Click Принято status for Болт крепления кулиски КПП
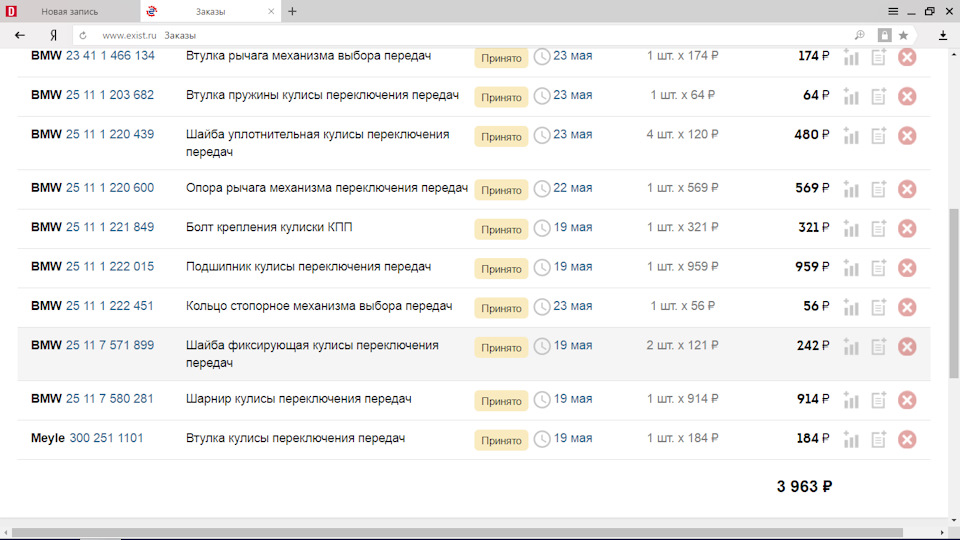The height and width of the screenshot is (540, 960). (x=501, y=230)
